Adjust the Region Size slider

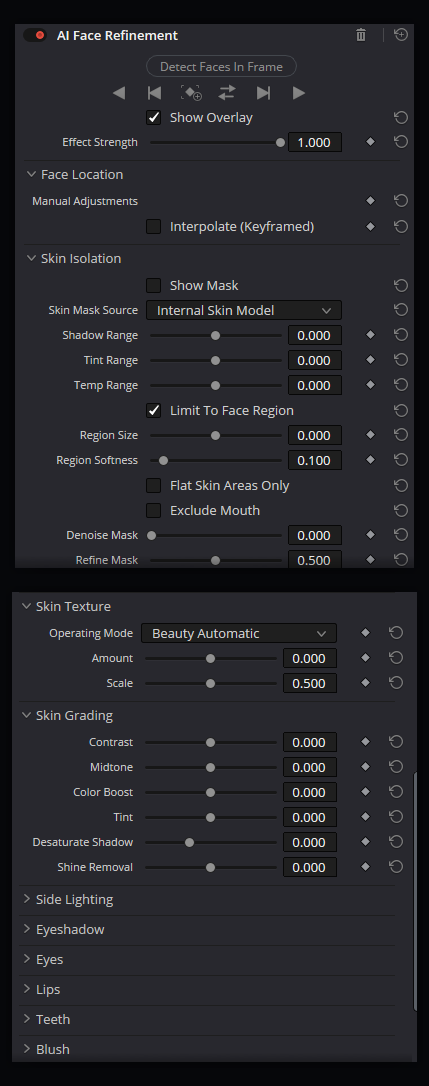(216, 436)
